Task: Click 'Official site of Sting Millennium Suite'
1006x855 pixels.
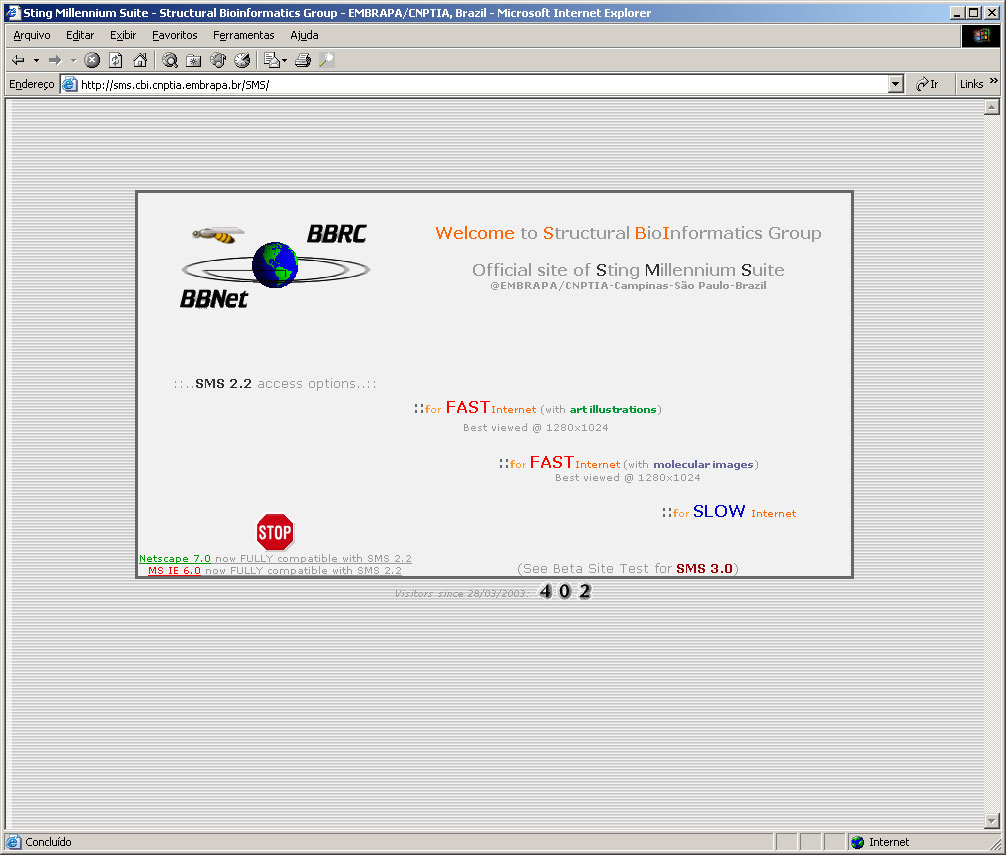Action: coord(628,270)
